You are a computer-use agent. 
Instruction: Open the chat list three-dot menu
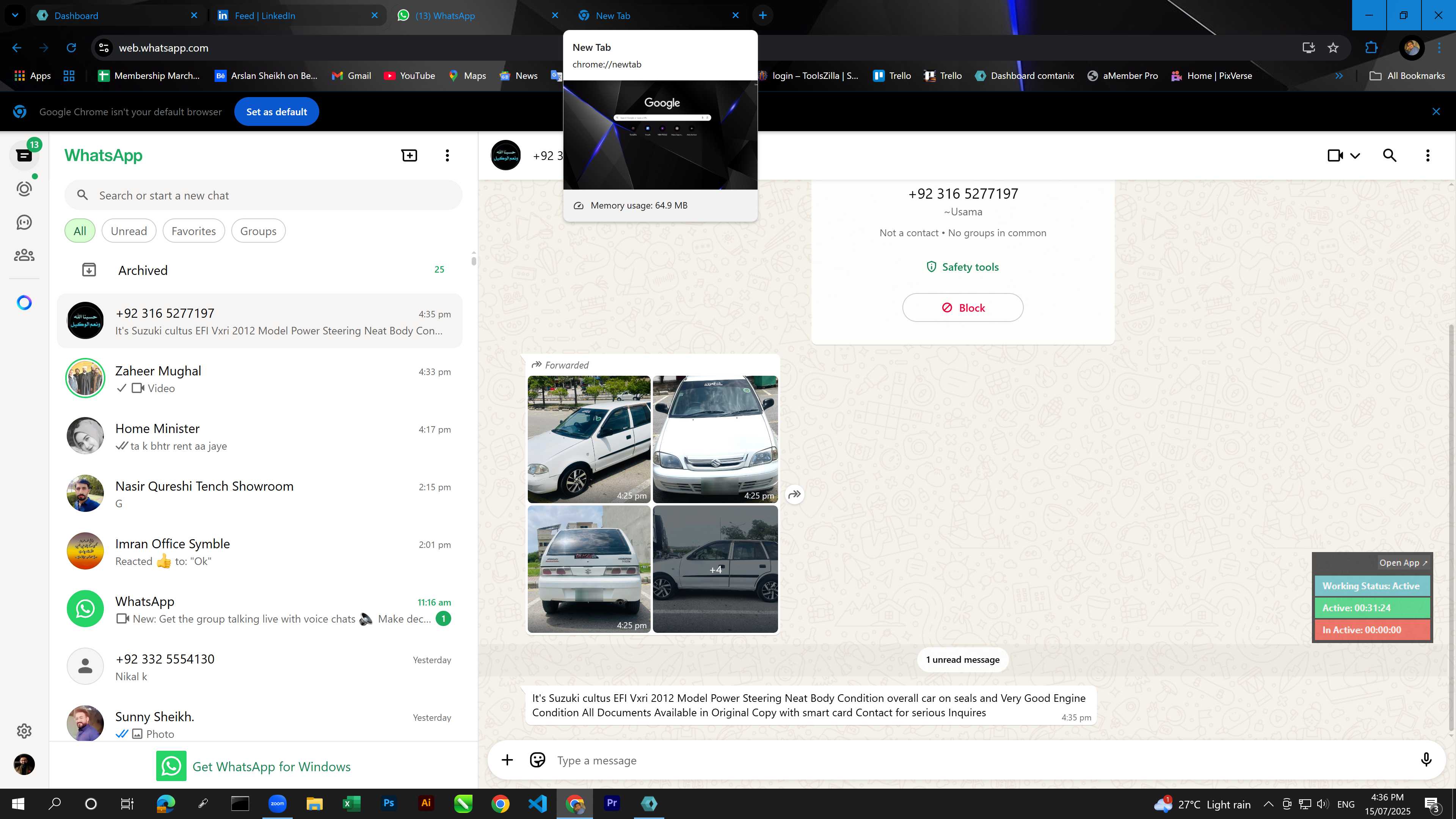pyautogui.click(x=447, y=155)
